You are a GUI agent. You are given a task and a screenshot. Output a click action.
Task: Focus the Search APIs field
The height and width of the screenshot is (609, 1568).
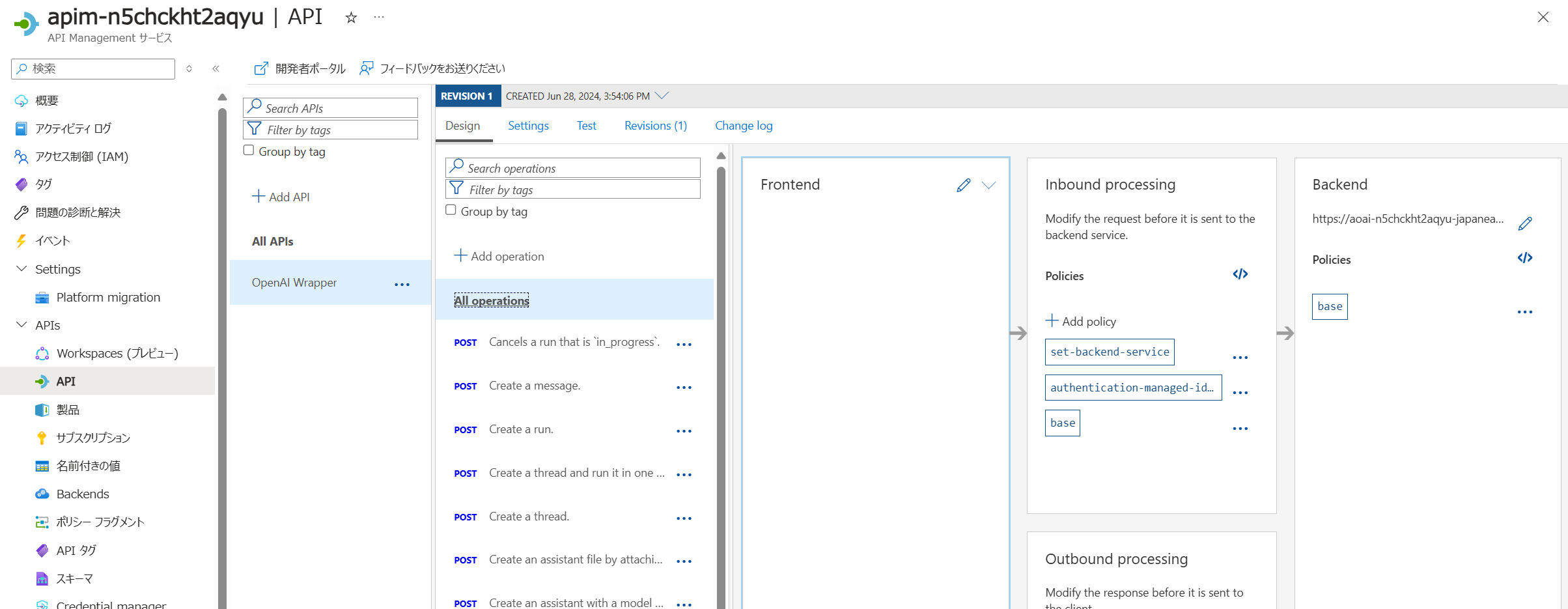[x=330, y=107]
